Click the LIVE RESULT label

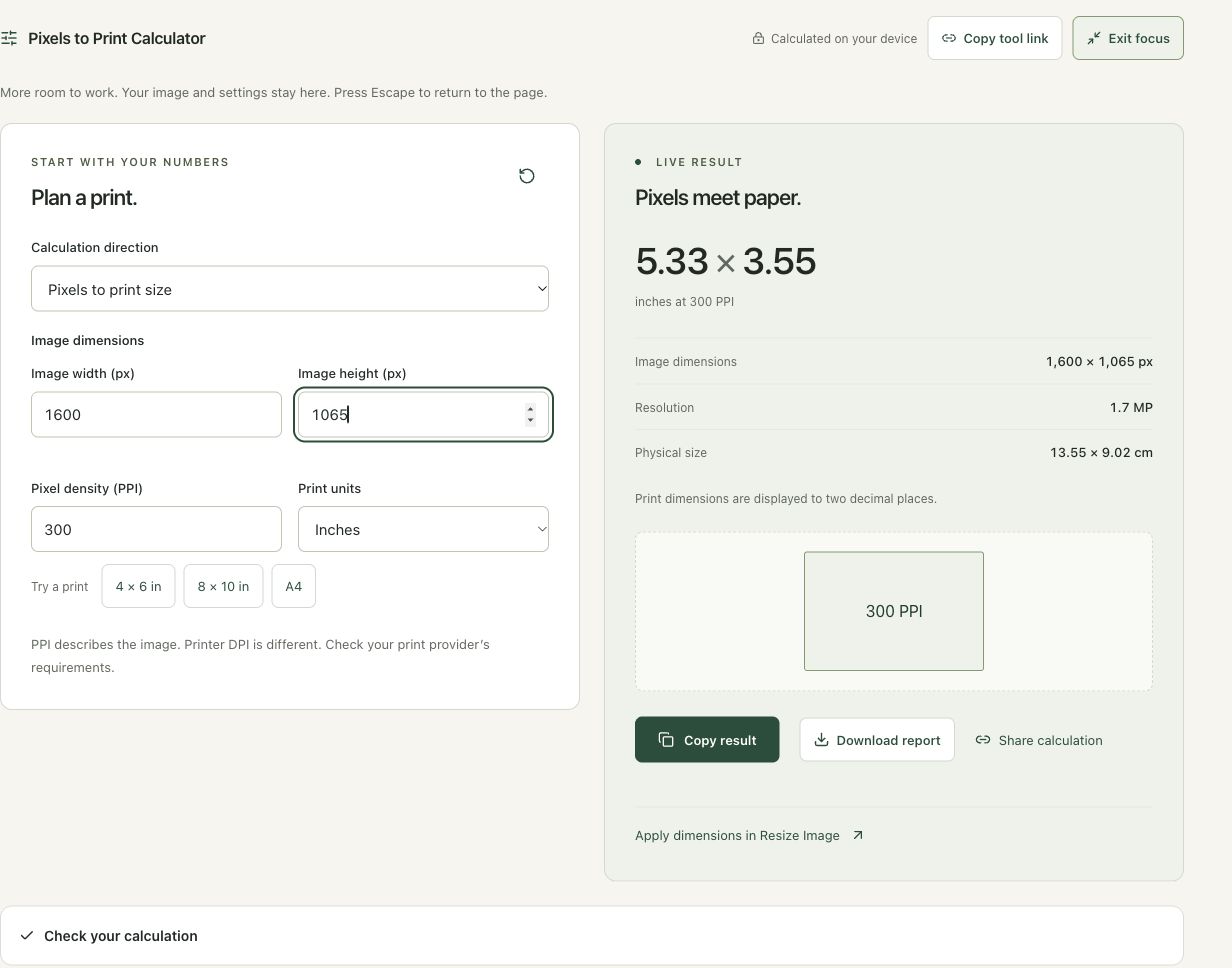699,162
